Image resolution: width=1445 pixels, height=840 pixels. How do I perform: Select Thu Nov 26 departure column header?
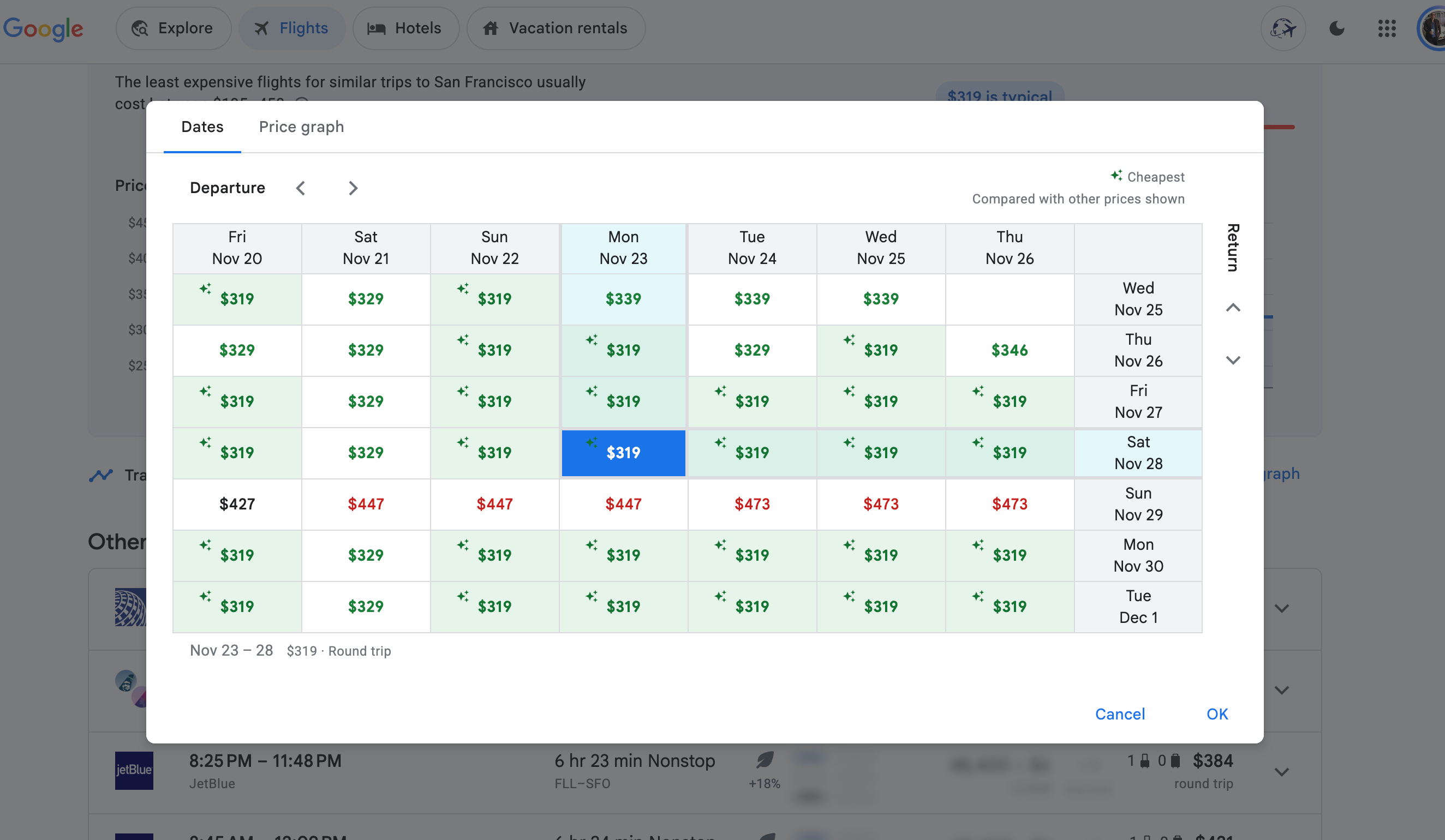(x=1009, y=248)
